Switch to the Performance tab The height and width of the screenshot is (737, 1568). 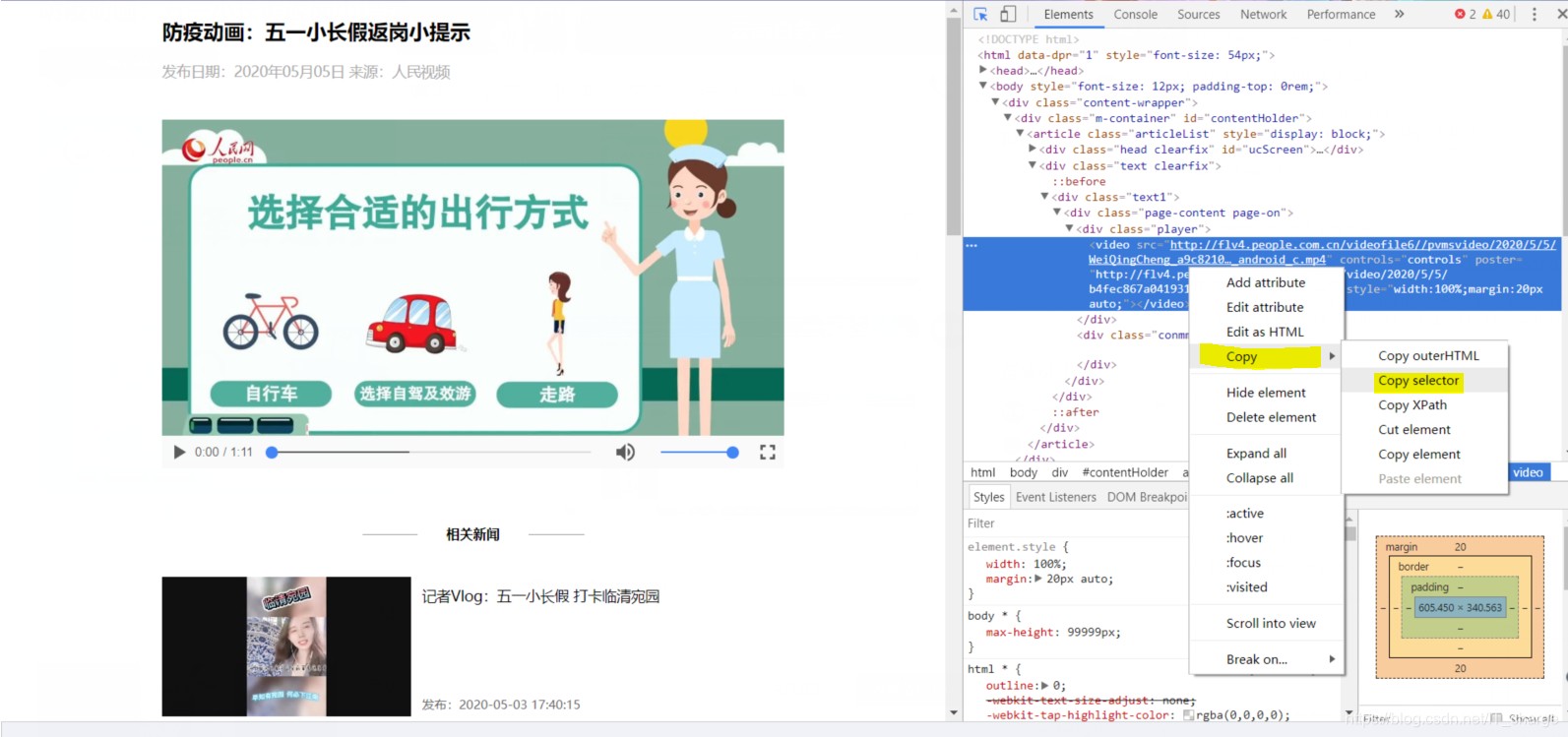point(1341,14)
